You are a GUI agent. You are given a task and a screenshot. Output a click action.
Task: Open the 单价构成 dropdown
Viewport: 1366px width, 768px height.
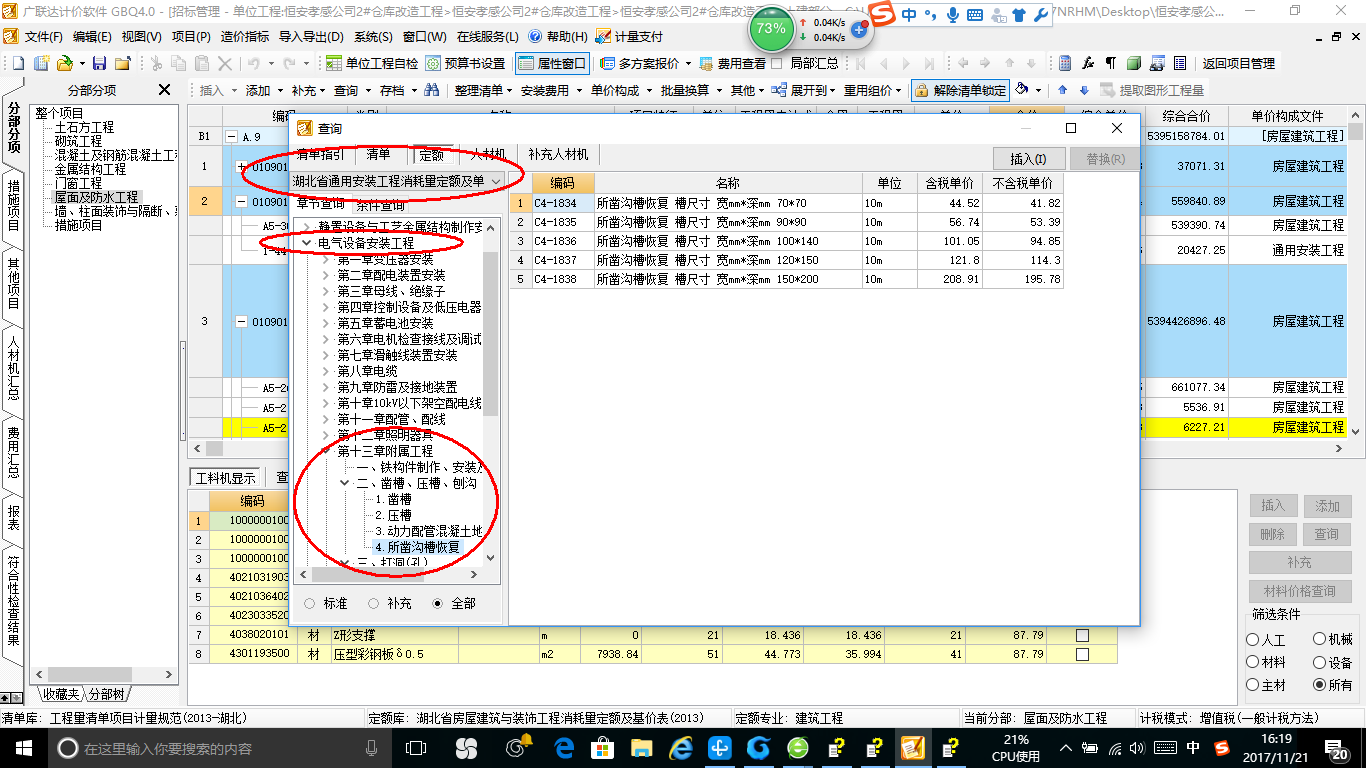point(620,90)
